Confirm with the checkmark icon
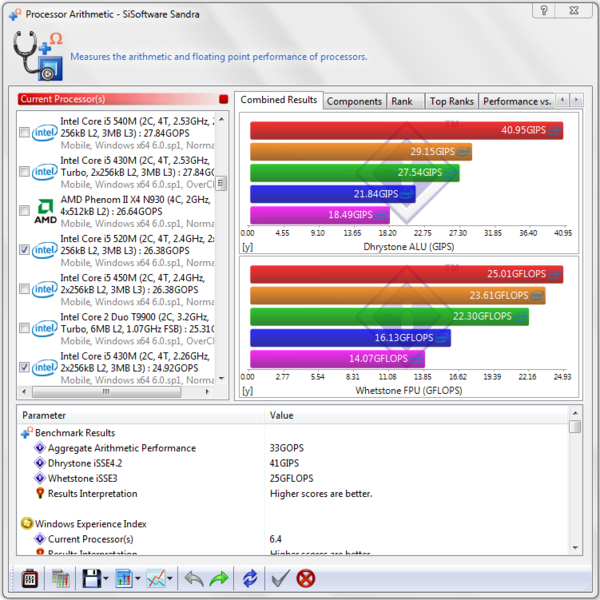Image resolution: width=600 pixels, height=600 pixels. click(x=280, y=579)
